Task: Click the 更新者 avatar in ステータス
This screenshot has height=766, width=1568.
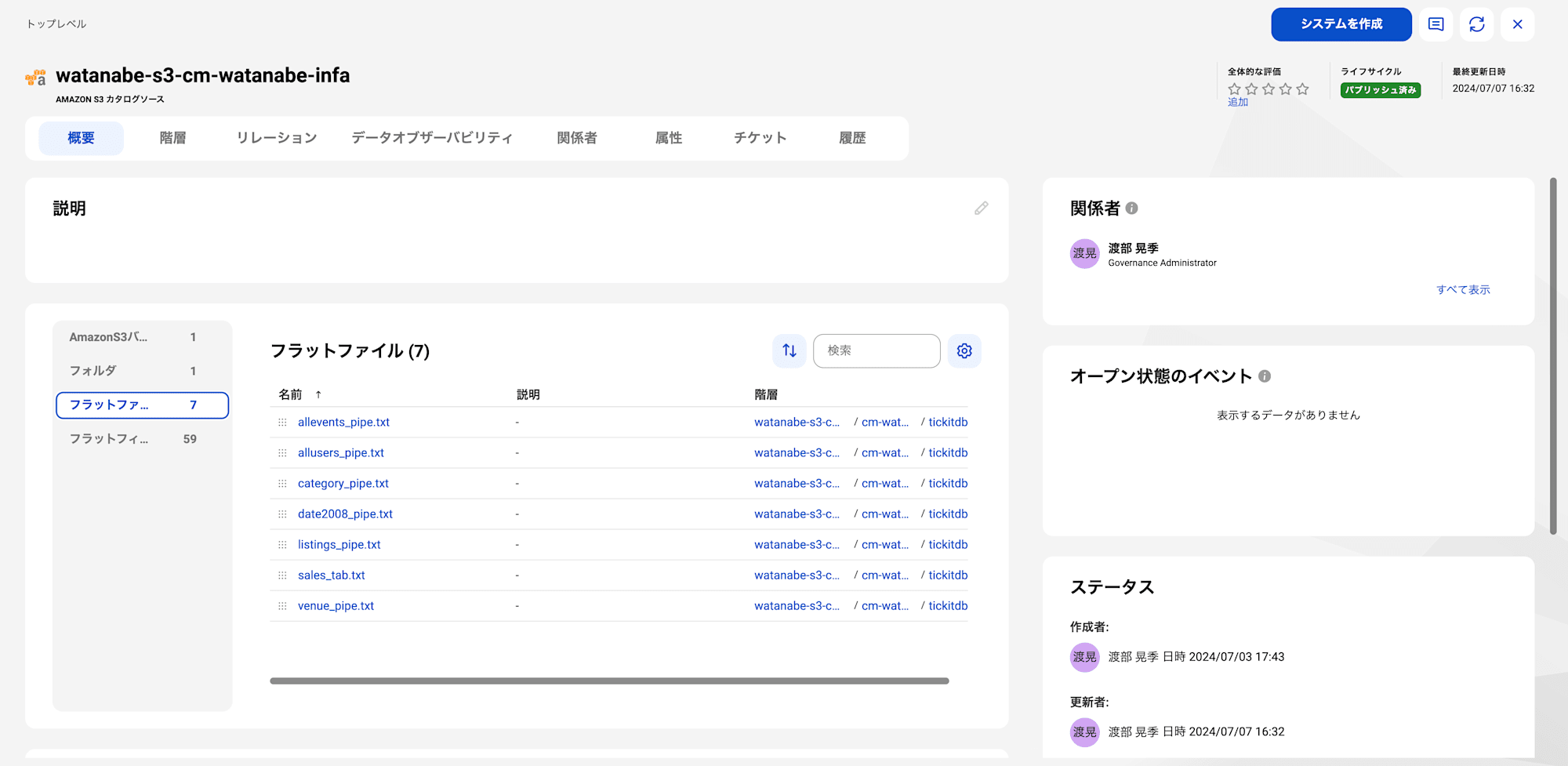Action: 1084,732
